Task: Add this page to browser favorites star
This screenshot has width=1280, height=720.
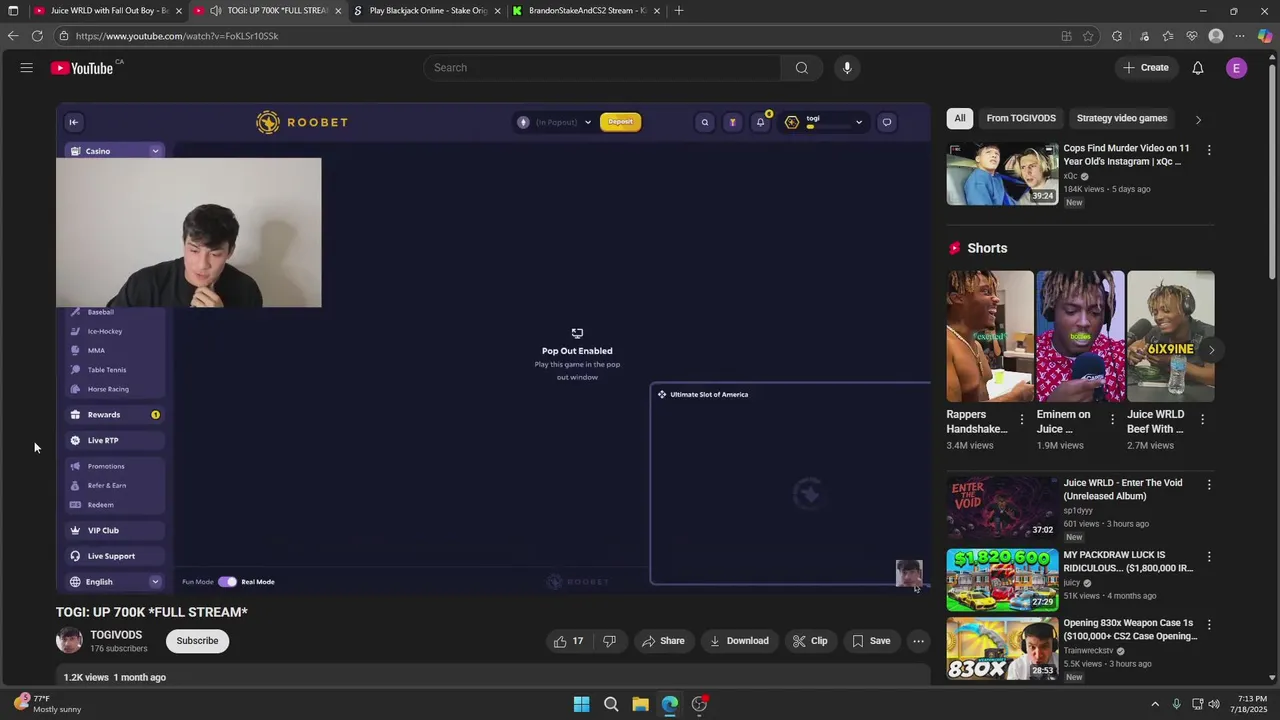Action: (x=1088, y=36)
